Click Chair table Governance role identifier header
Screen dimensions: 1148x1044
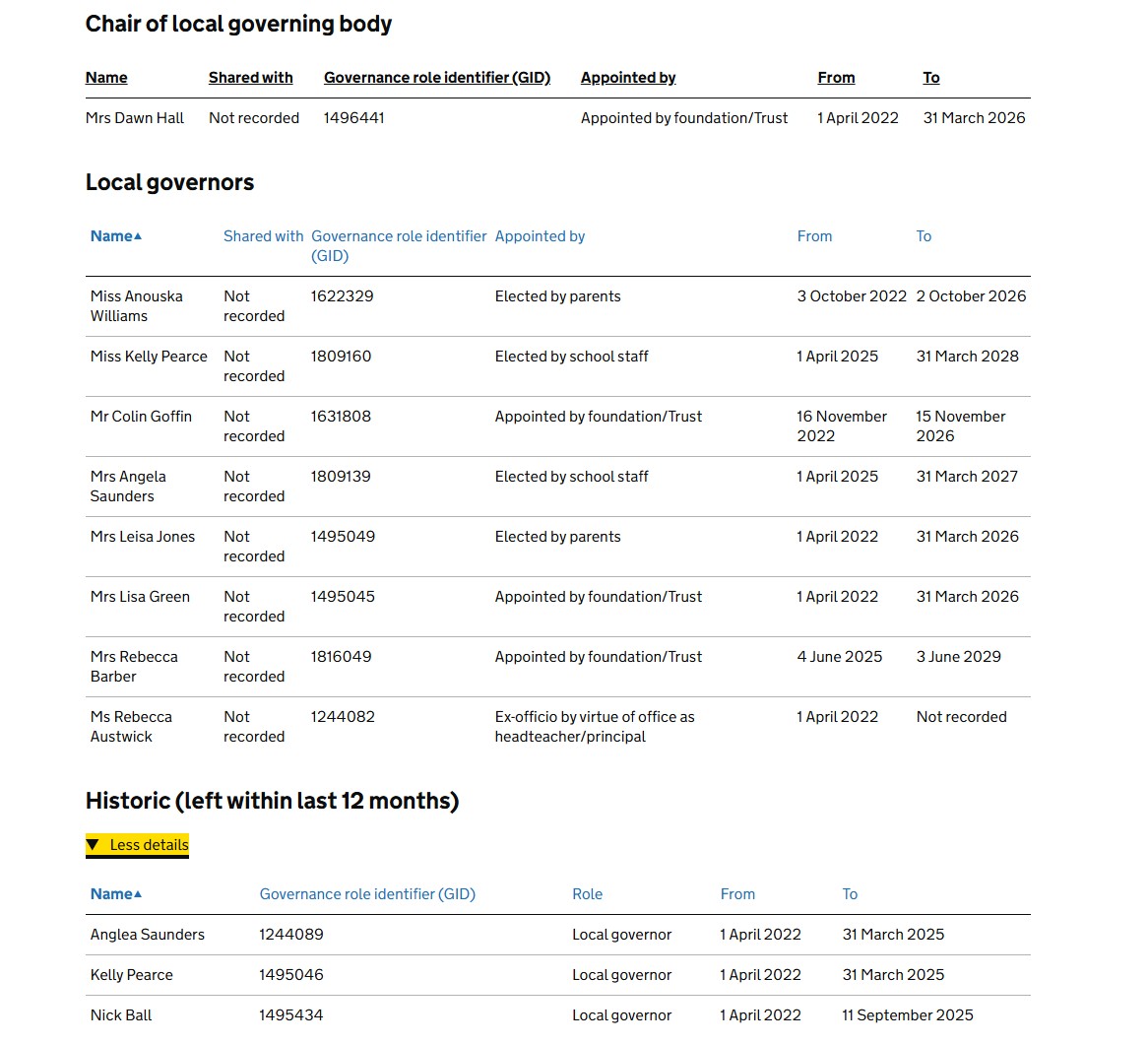coord(437,78)
